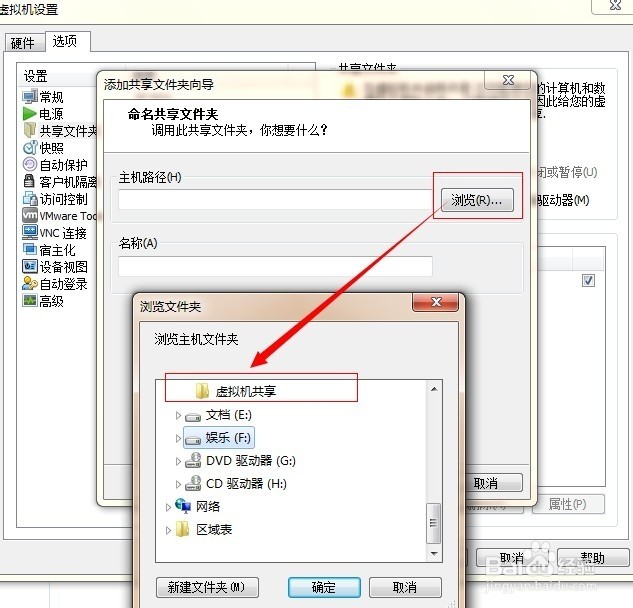Select CD 驱动器 (H:) row text

click(x=247, y=484)
